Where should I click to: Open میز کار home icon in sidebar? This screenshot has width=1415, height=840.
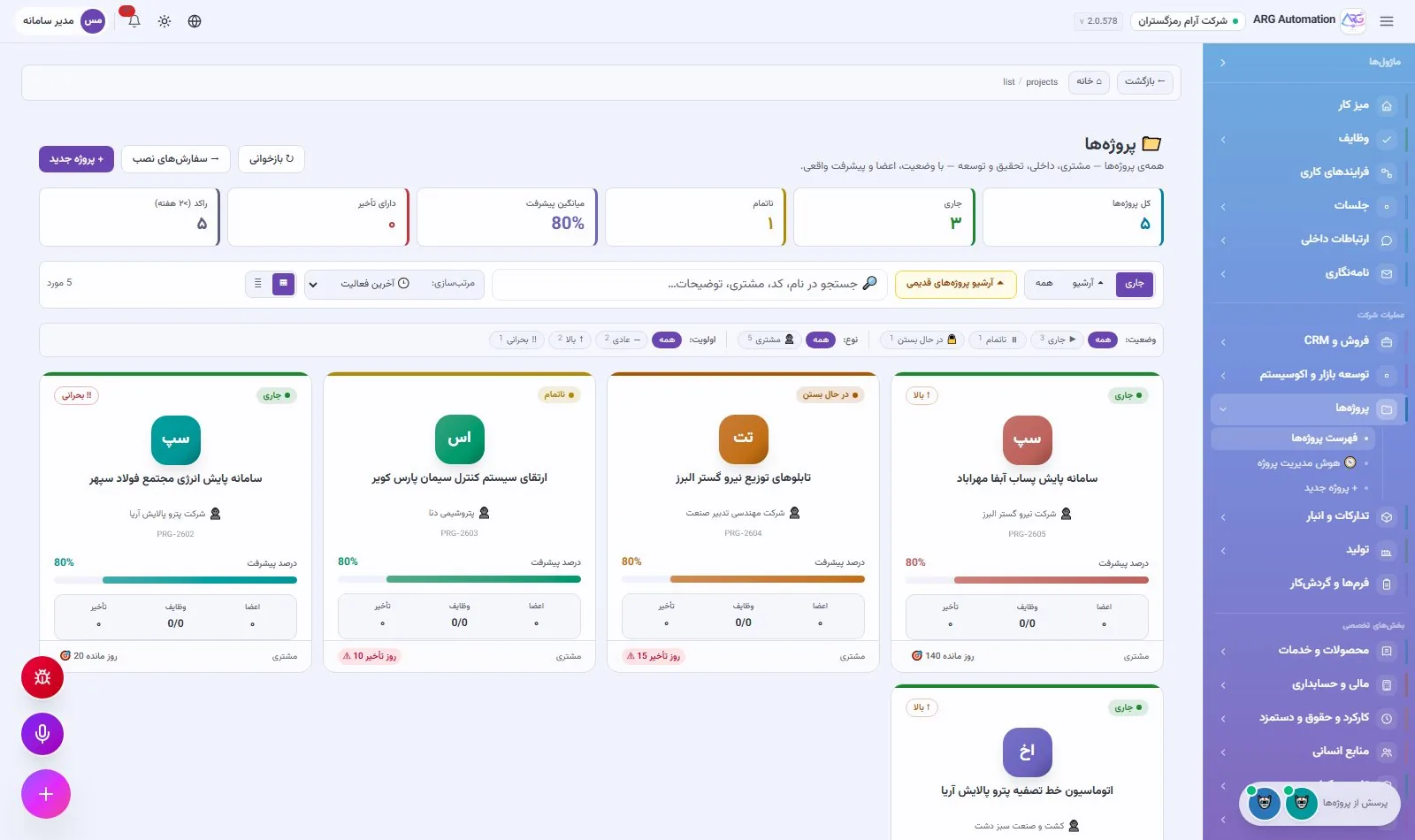(1387, 105)
